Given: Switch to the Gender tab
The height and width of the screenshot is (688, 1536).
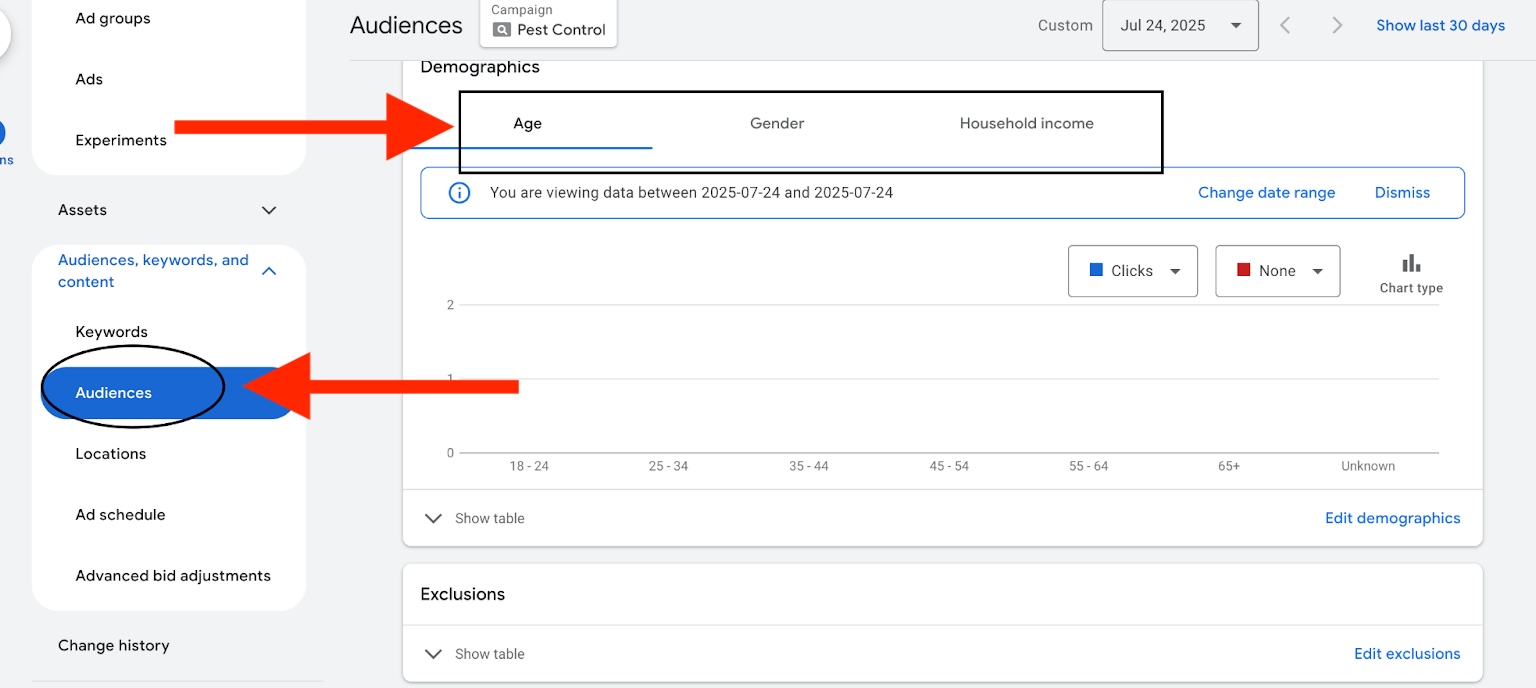Looking at the screenshot, I should (x=777, y=124).
